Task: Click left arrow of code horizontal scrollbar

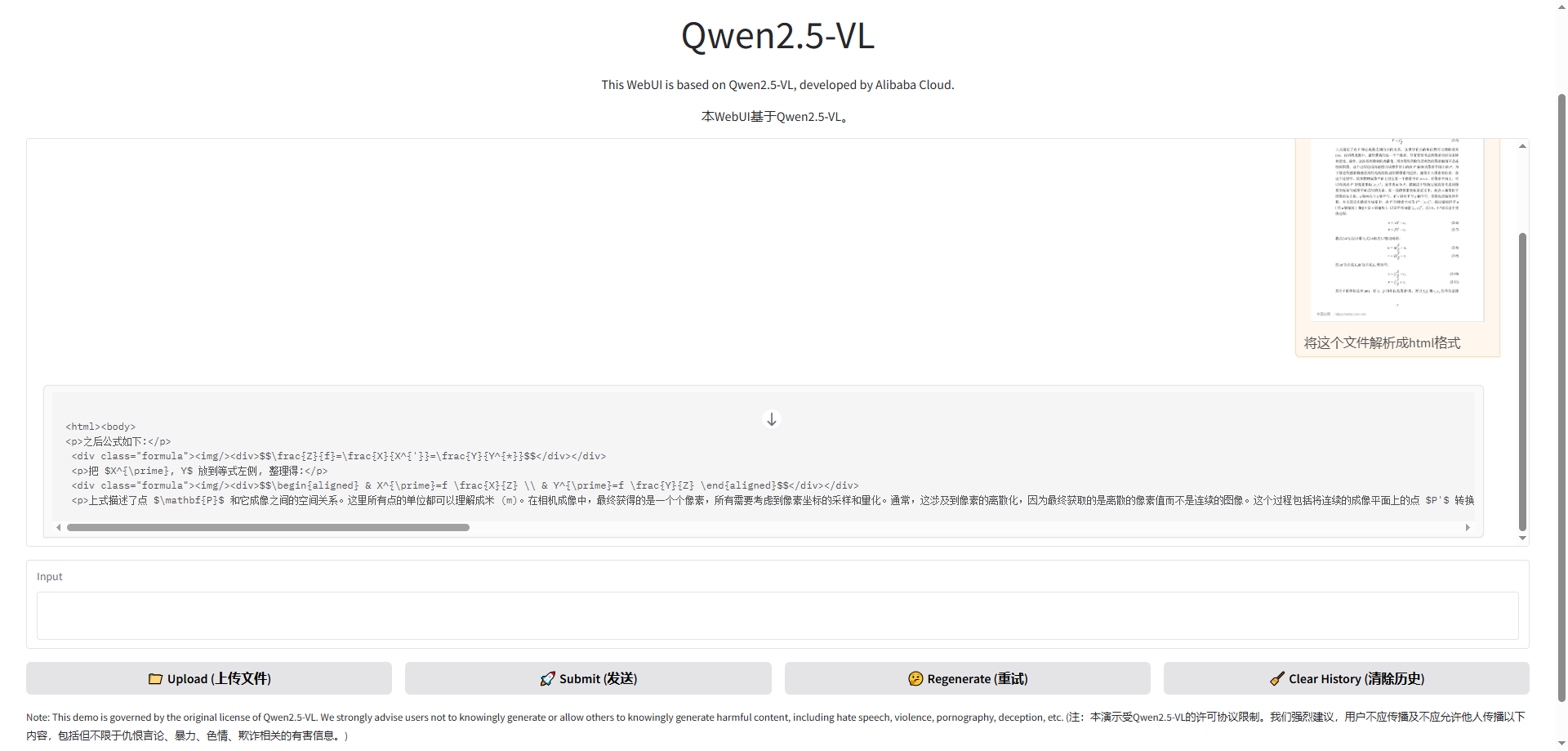Action: point(58,528)
